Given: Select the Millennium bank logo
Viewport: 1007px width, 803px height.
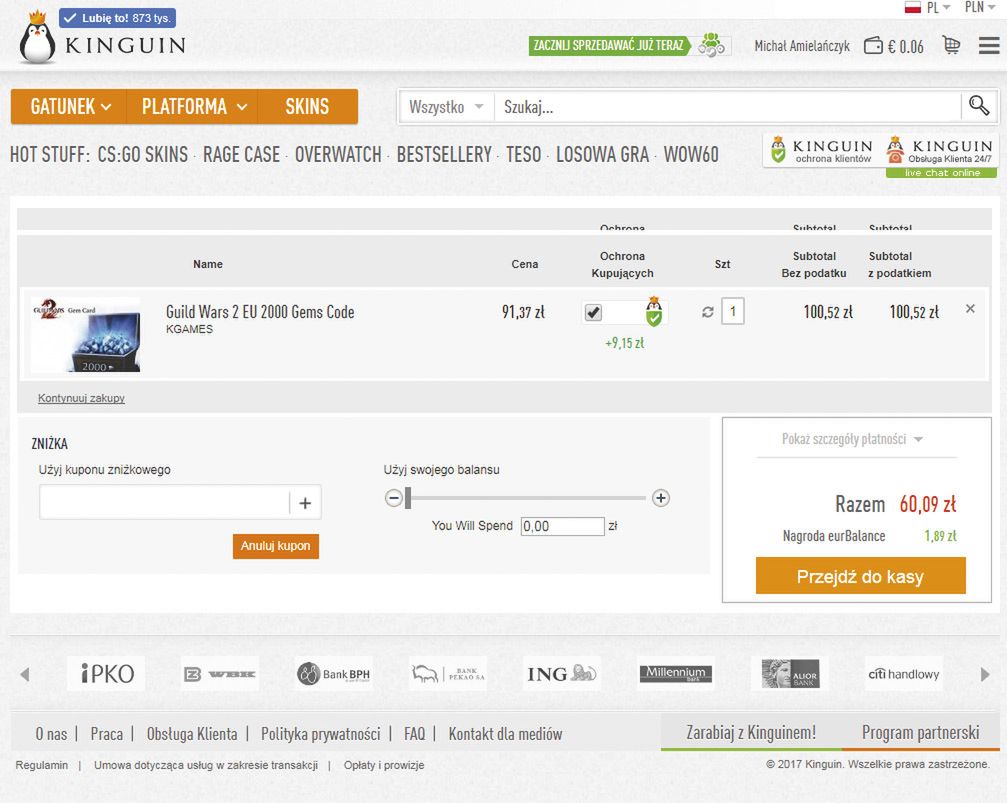Looking at the screenshot, I should [x=676, y=674].
